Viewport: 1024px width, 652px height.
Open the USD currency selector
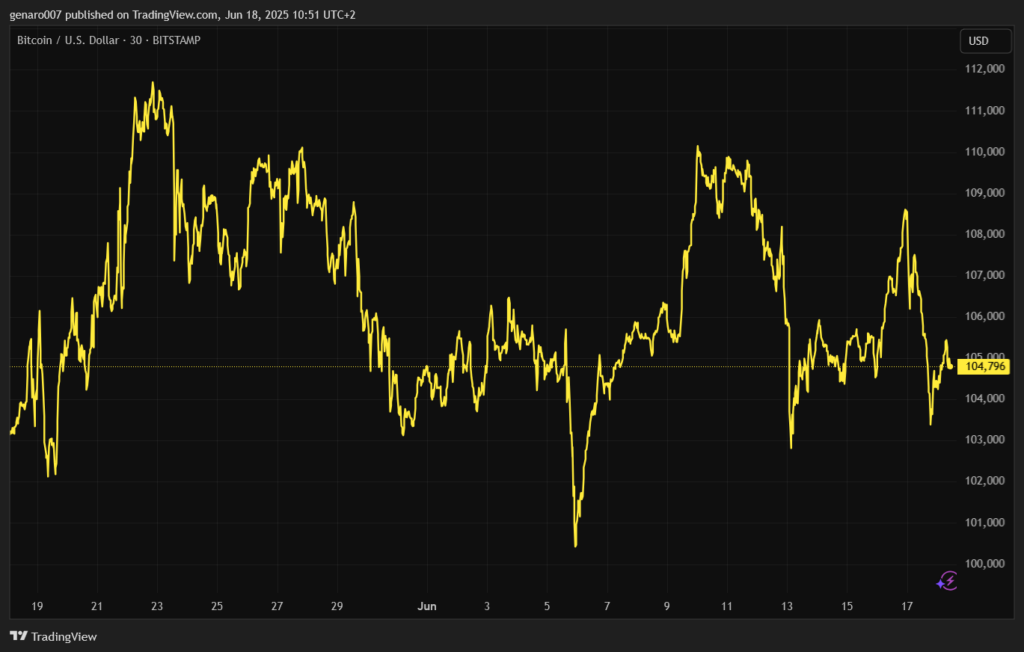tap(977, 41)
